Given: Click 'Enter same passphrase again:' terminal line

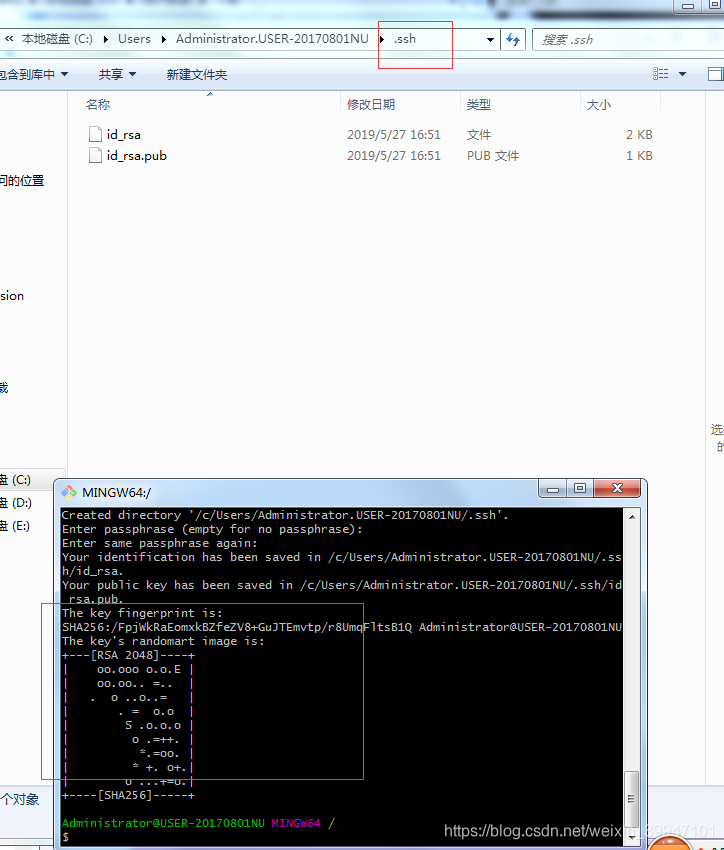Looking at the screenshot, I should tap(160, 543).
